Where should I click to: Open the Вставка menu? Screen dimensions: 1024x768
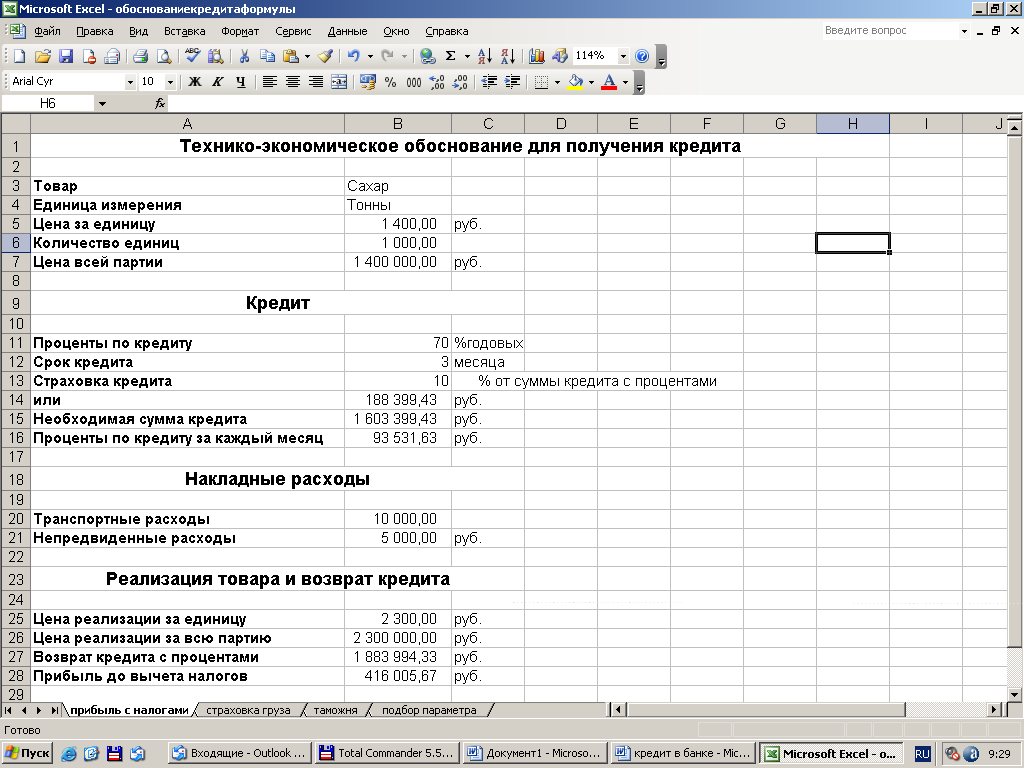pyautogui.click(x=184, y=31)
